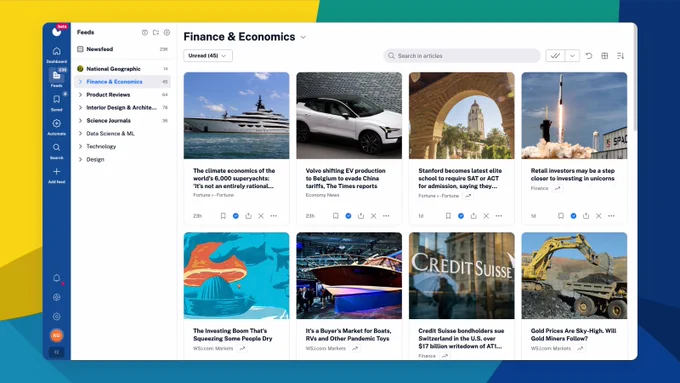Toggle read status on Volvo article
680x383 pixels.
click(348, 216)
